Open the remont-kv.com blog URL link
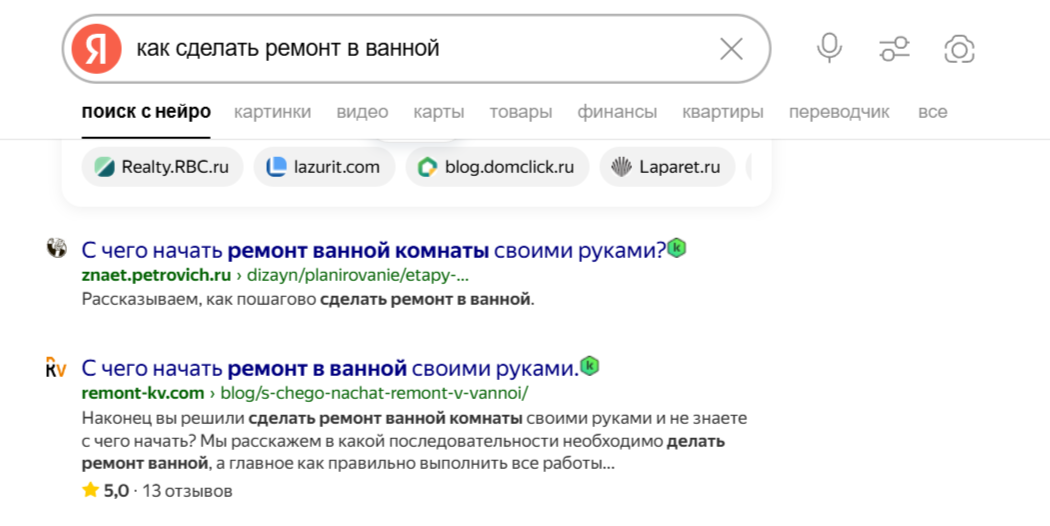The width and height of the screenshot is (1050, 526). 305,393
